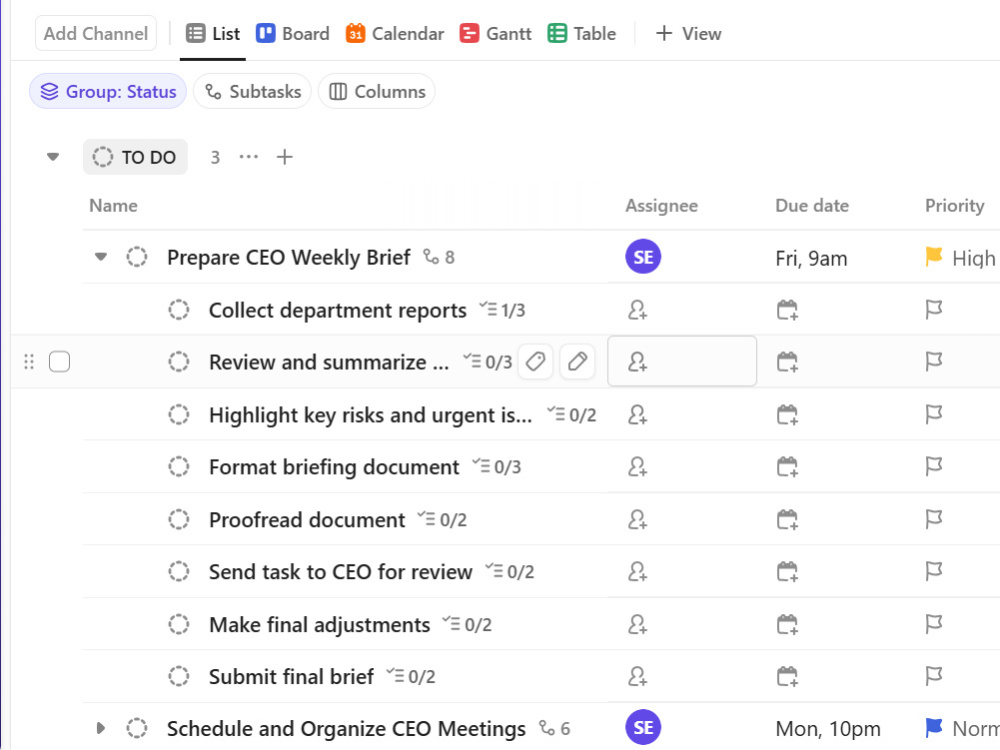The width and height of the screenshot is (1000, 750).
Task: Set priority flag for Proofread document
Action: coord(934,519)
